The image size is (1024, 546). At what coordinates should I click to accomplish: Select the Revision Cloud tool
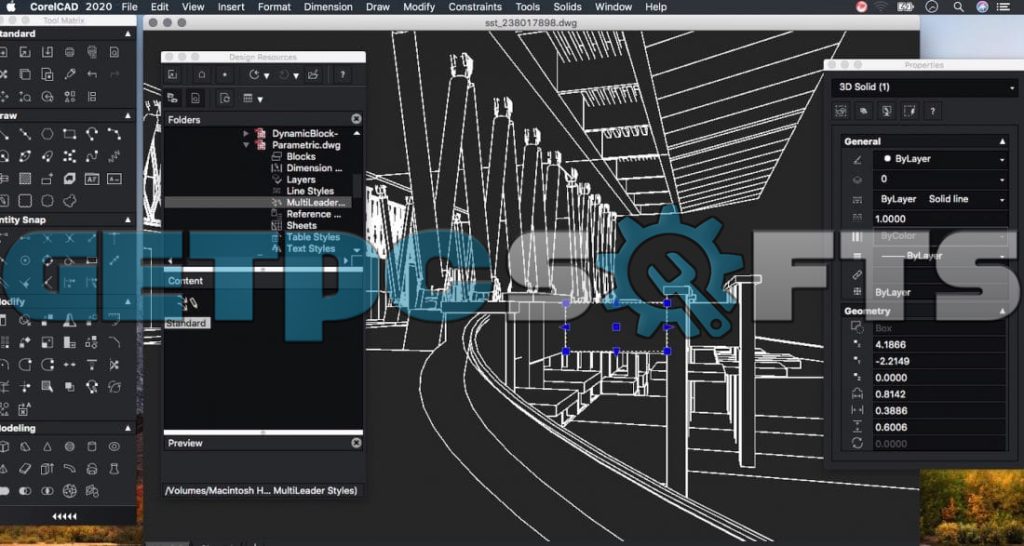(x=70, y=200)
